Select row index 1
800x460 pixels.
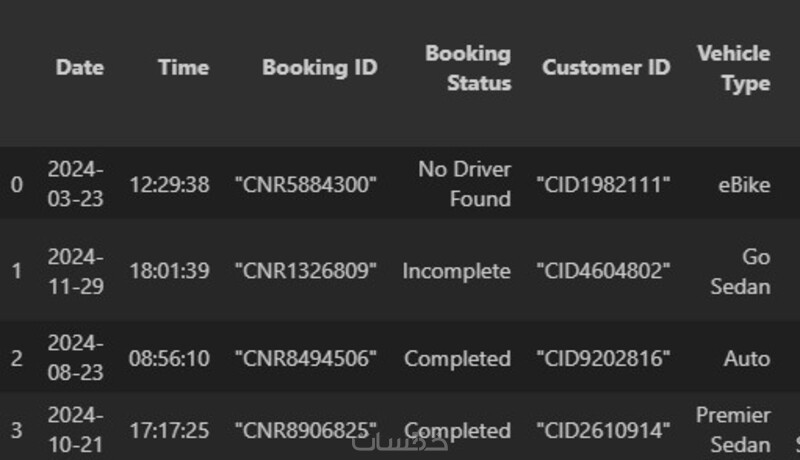point(16,271)
